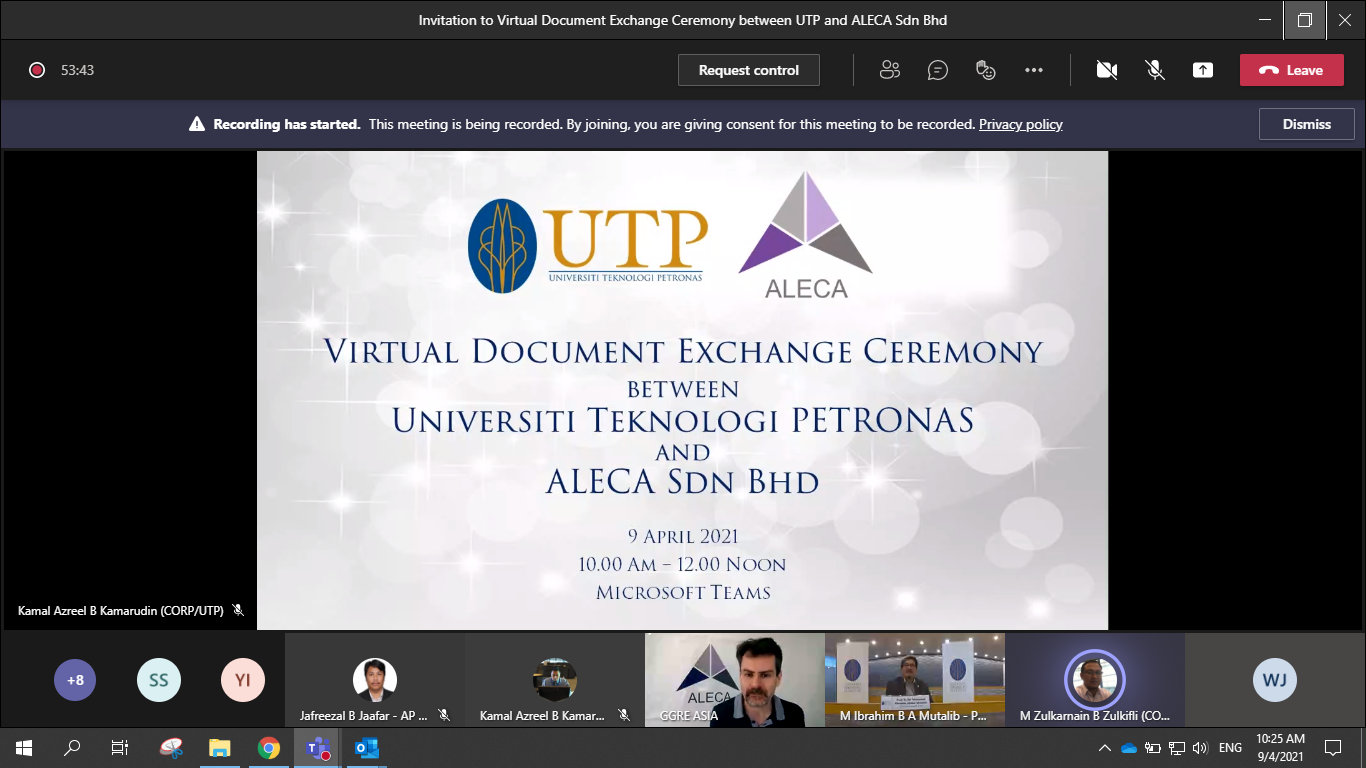Click the muted mic icon beside Jafreezal's name

[444, 716]
